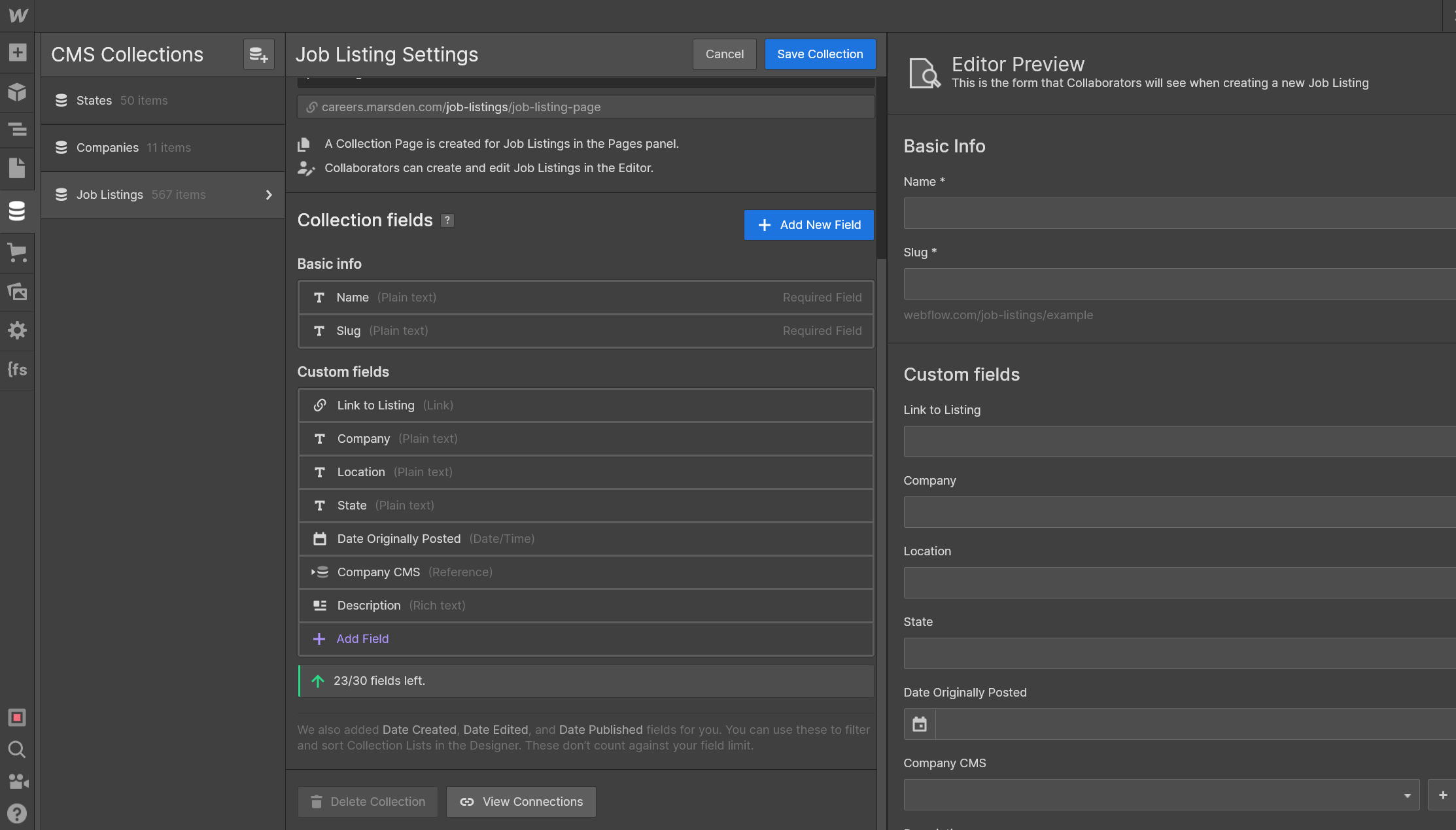Open the Finsweet {fs panel icon
Screen dimensions: 1456x830
[x=18, y=370]
